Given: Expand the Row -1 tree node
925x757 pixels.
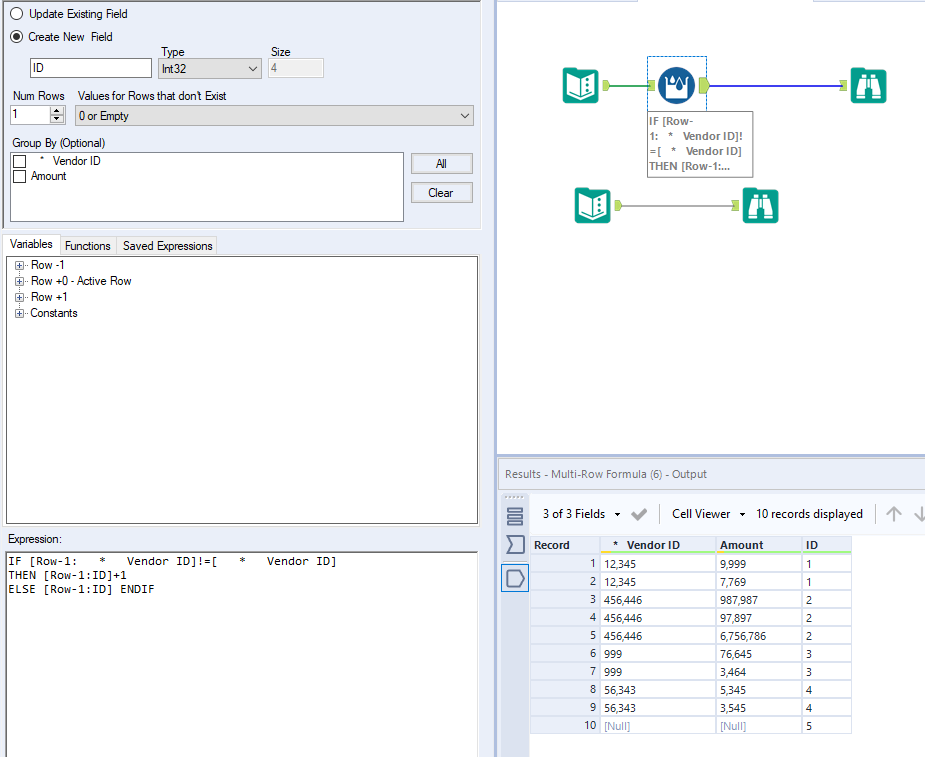Looking at the screenshot, I should (19, 265).
